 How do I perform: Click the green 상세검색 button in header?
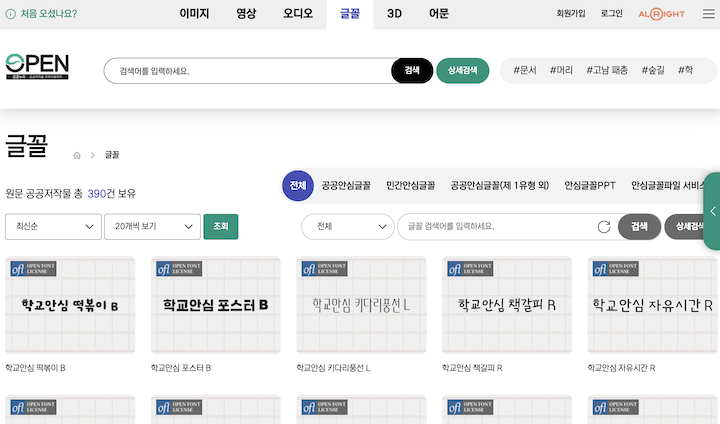pos(462,71)
